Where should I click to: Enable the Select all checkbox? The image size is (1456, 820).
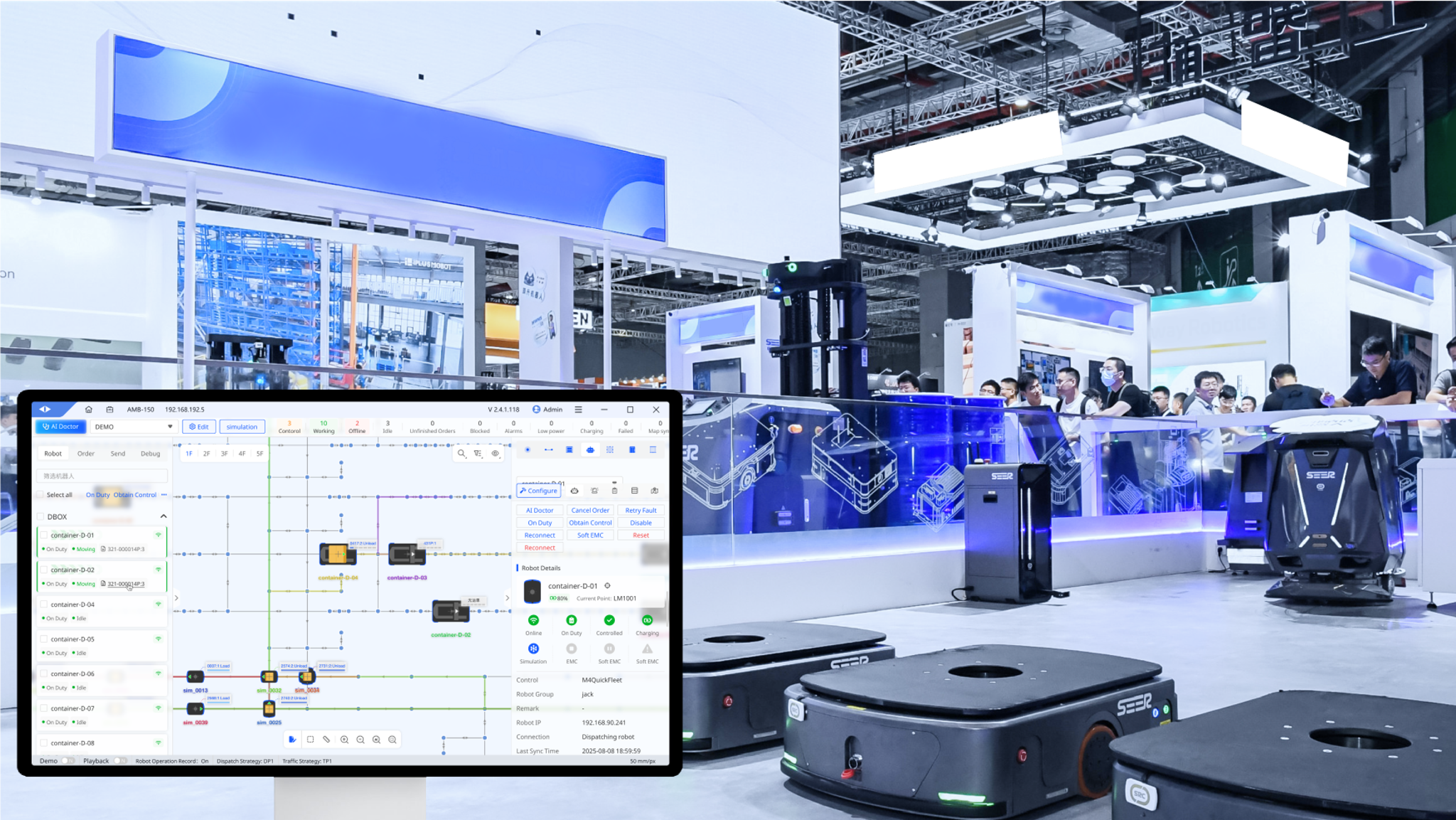coord(41,494)
